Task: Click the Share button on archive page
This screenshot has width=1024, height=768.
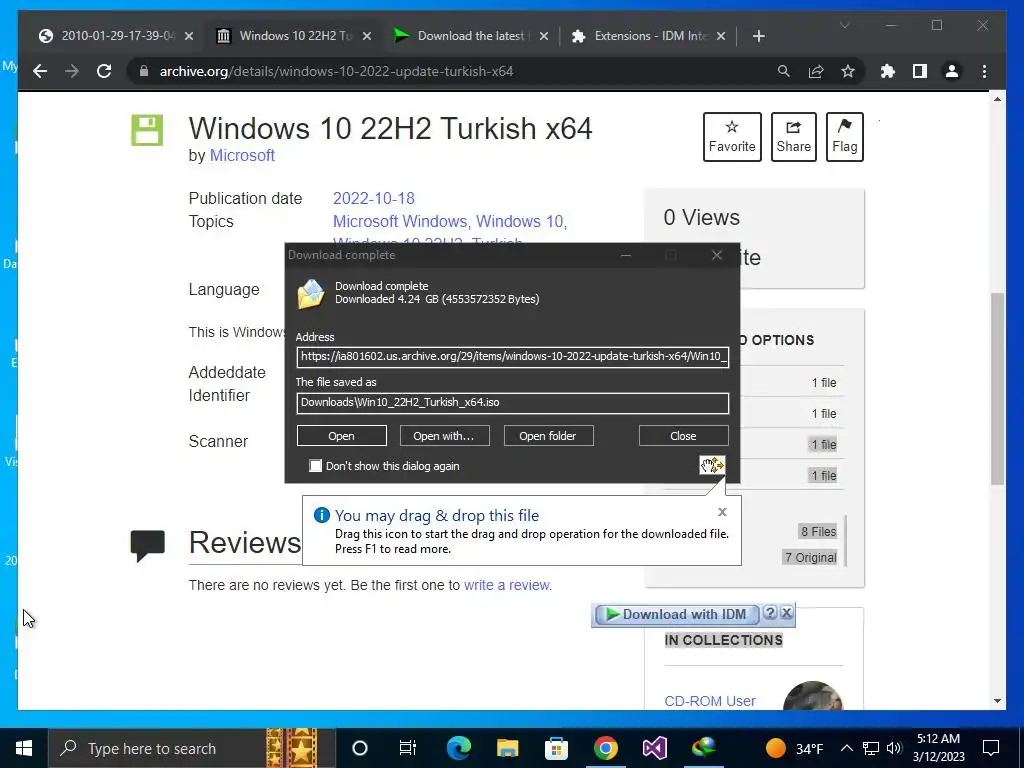Action: coord(793,136)
